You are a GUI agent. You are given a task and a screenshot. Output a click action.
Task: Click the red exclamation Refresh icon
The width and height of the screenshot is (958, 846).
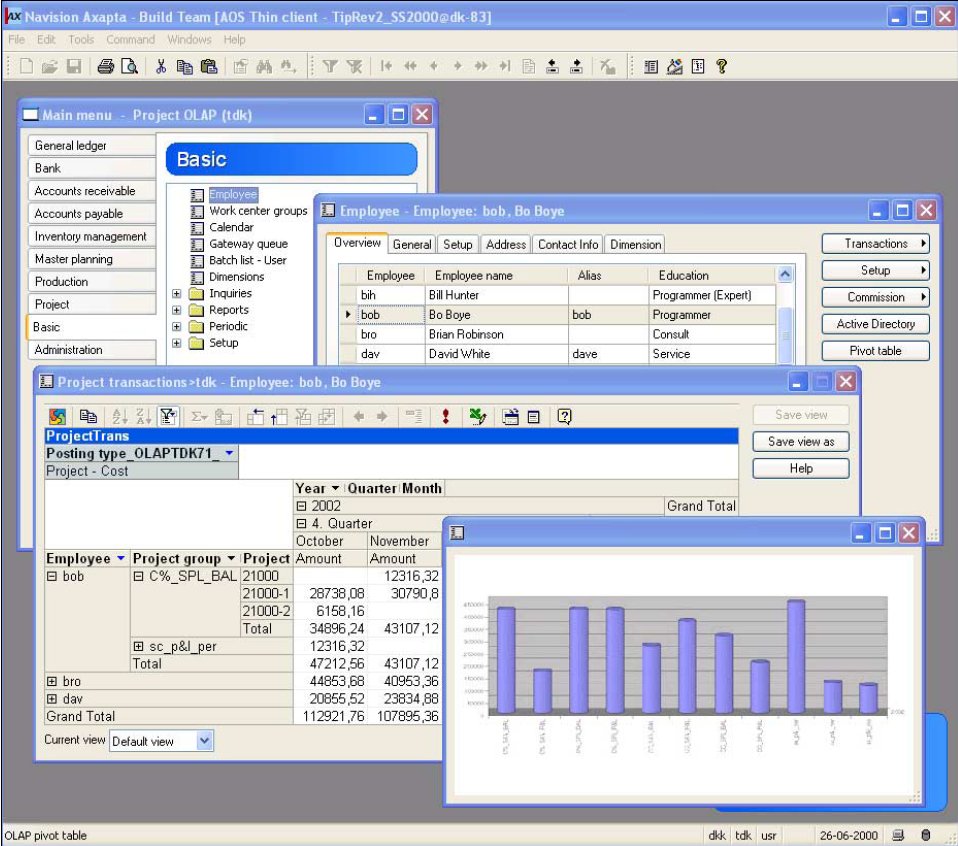[445, 417]
